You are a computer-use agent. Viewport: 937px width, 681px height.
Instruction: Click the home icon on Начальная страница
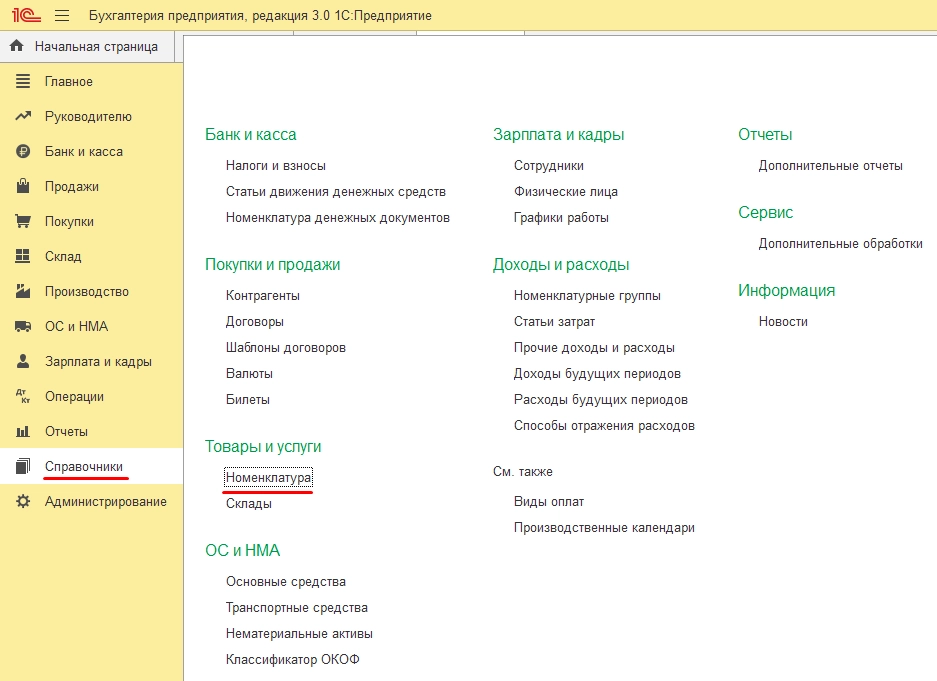[x=17, y=45]
